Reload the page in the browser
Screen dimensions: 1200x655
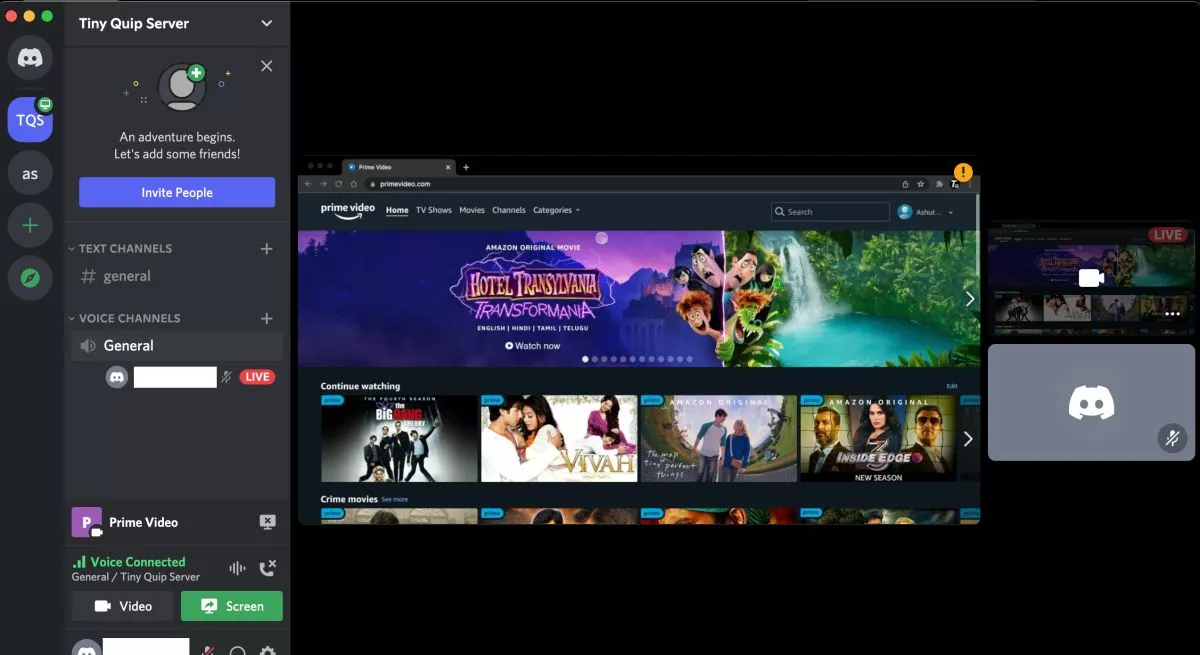point(338,184)
